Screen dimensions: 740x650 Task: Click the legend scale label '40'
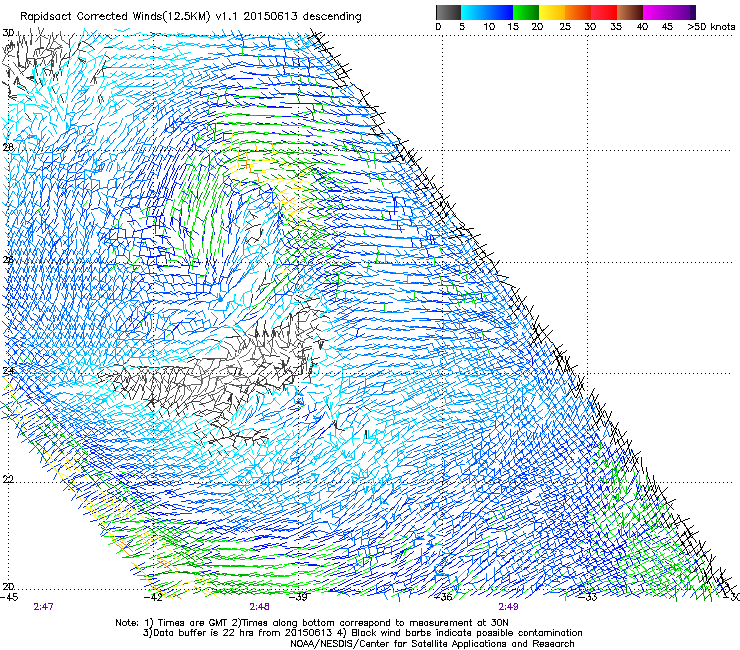(642, 27)
